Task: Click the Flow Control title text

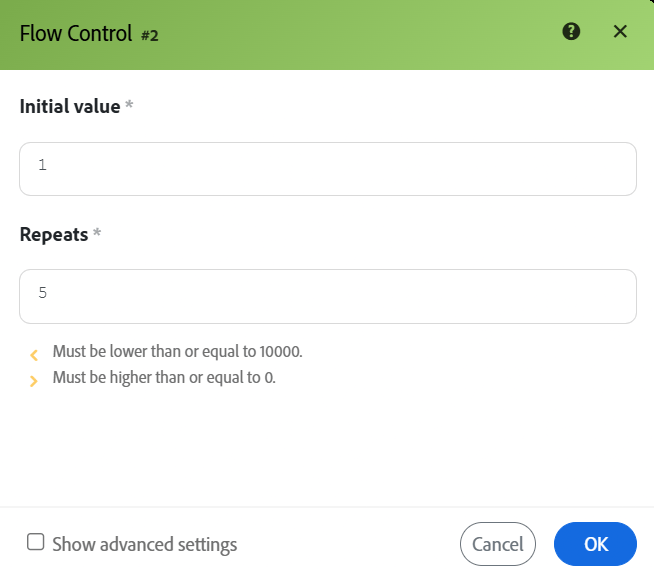Action: point(76,33)
